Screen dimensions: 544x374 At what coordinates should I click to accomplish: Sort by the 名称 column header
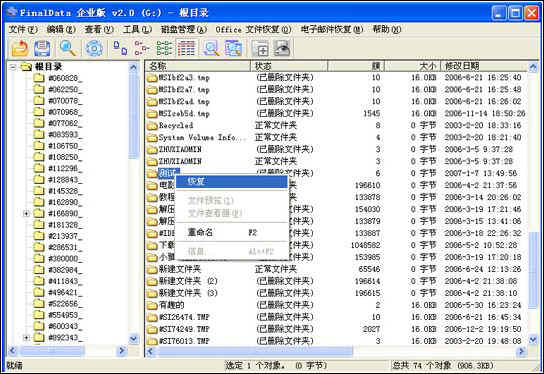(198, 66)
